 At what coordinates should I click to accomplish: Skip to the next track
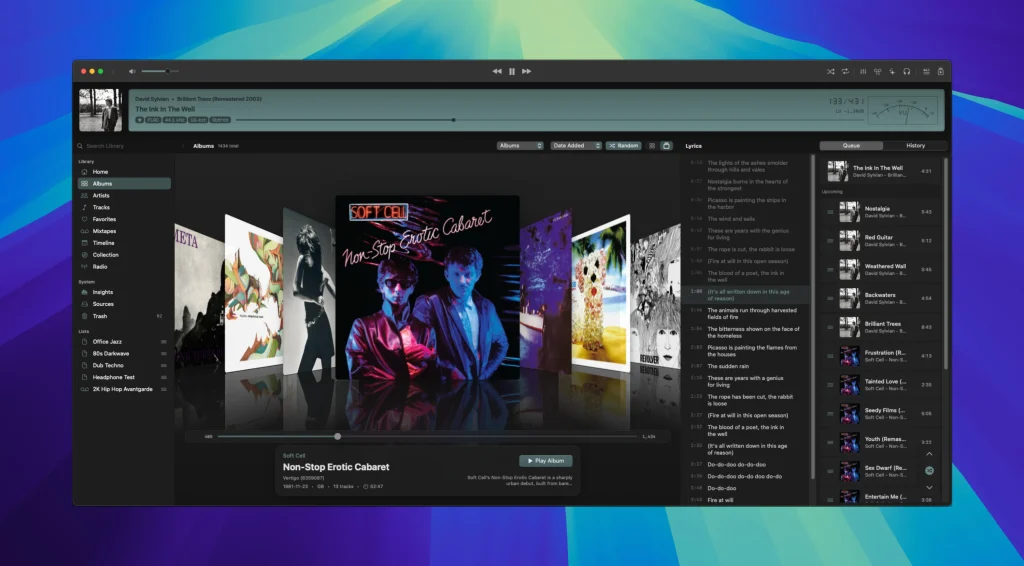[x=526, y=71]
